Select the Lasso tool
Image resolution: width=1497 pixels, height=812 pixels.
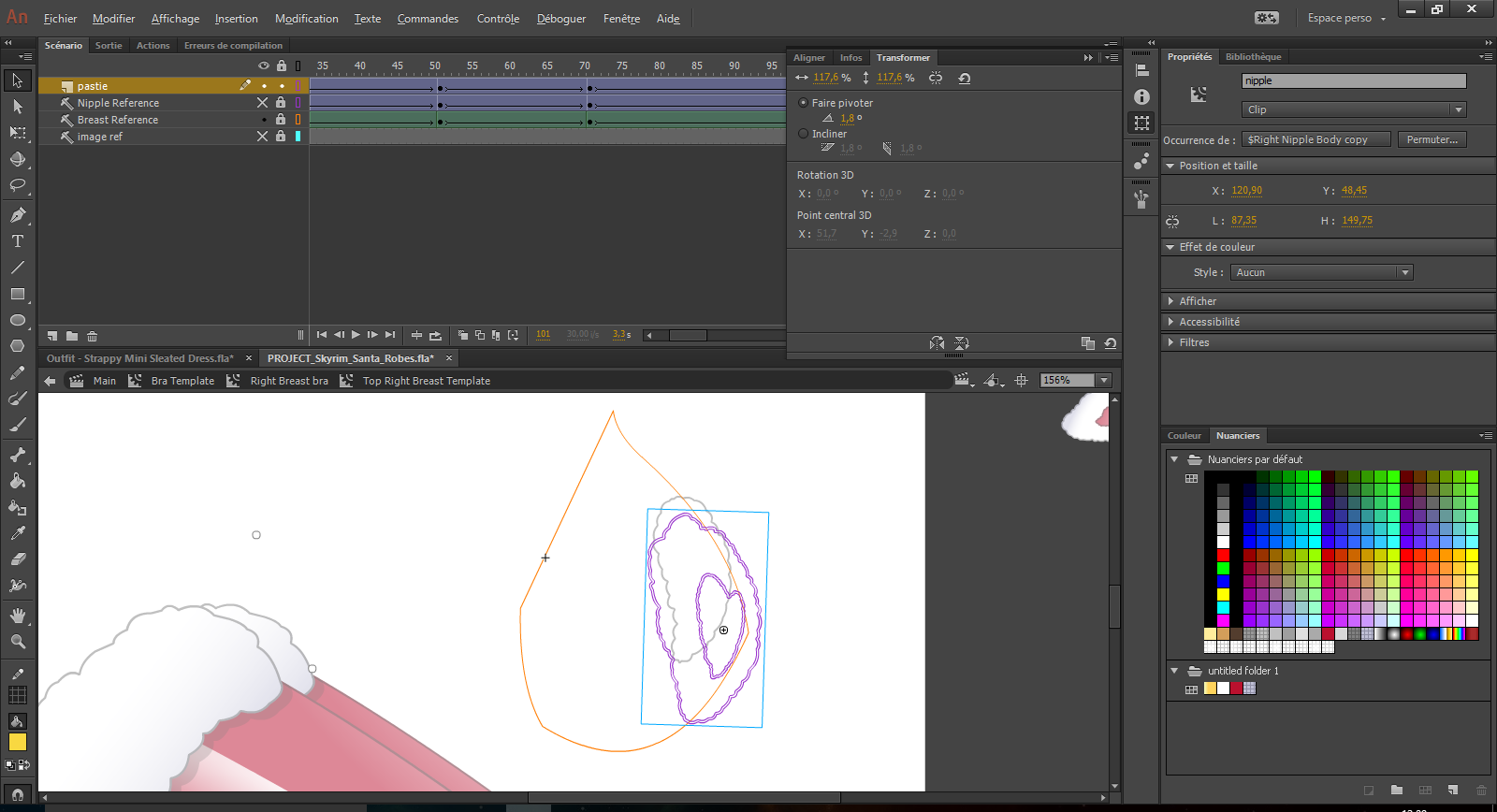tap(17, 185)
